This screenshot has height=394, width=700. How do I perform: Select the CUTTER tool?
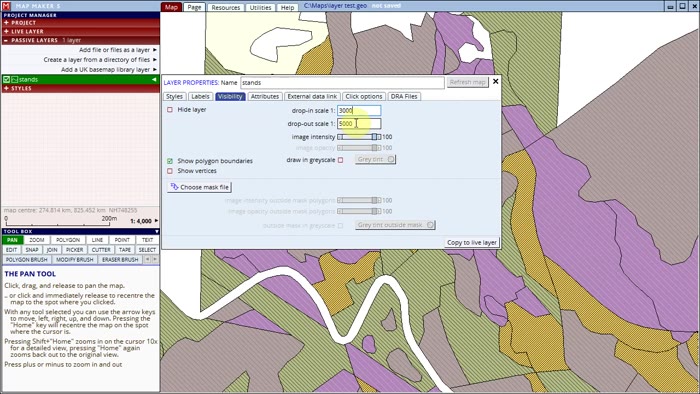(x=101, y=250)
